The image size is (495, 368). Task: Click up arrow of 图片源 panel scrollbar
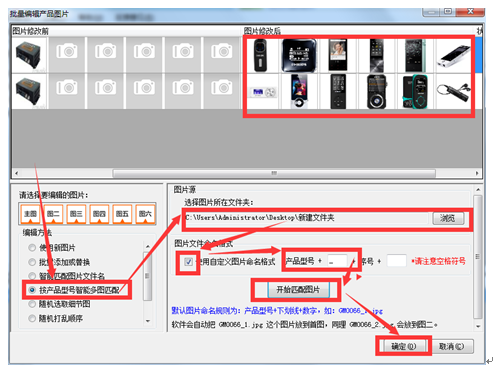478,190
